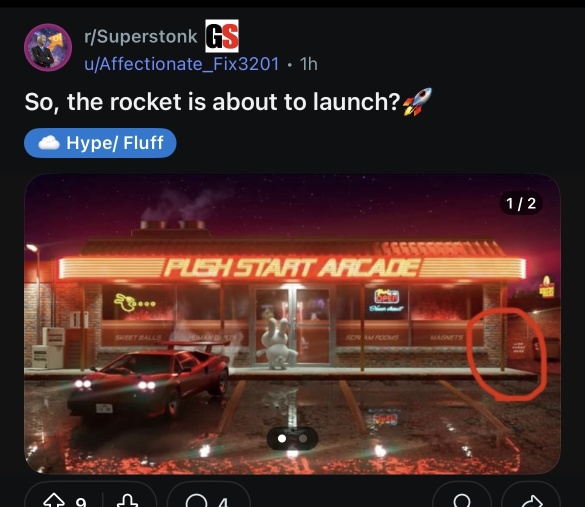Open the r/Superstonk community avatar
Viewport: 585px width, 507px height.
click(x=48, y=47)
